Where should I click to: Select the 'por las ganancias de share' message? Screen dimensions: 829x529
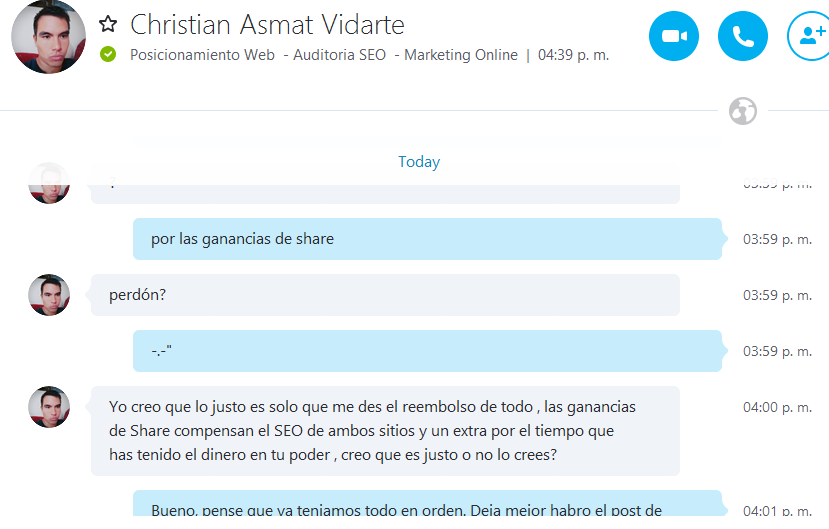click(427, 239)
